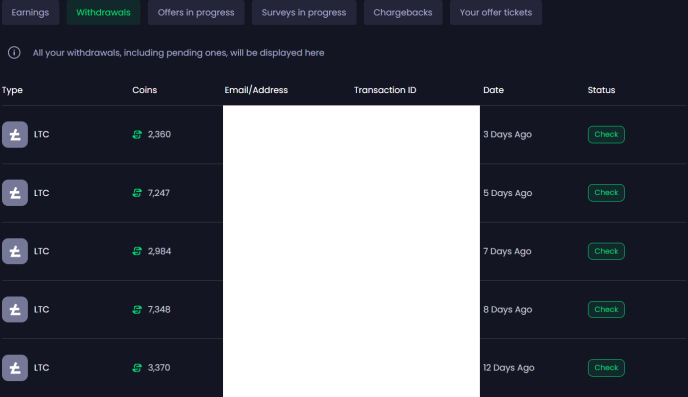Click the Coins column header
This screenshot has height=397, width=688.
tap(144, 90)
